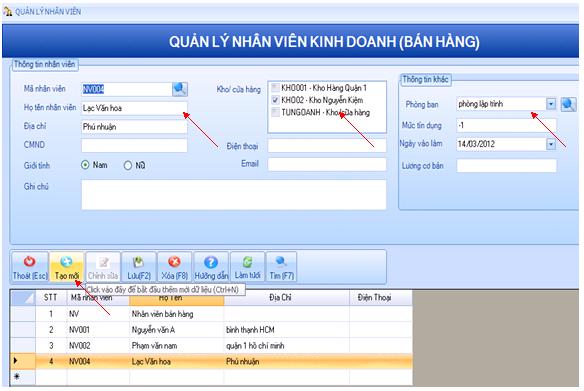Click the Mã nhân viên input field
The image size is (584, 391).
(x=127, y=89)
